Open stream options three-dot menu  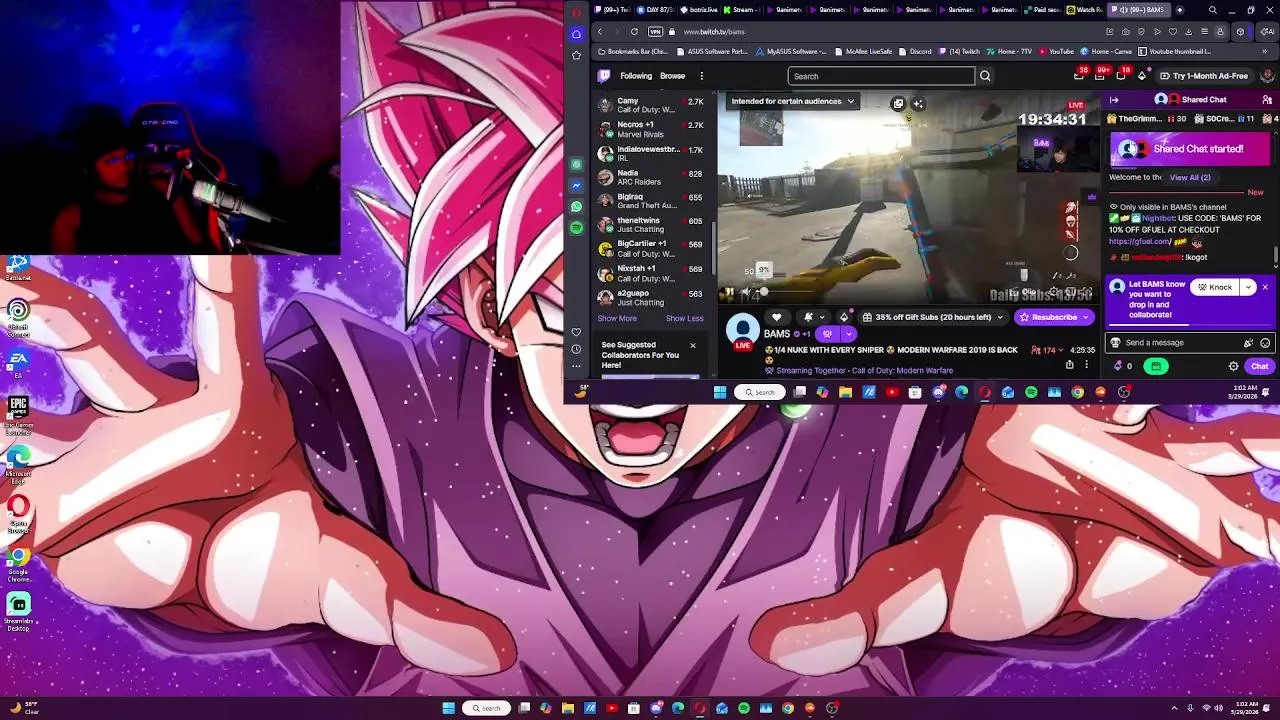tap(1086, 365)
